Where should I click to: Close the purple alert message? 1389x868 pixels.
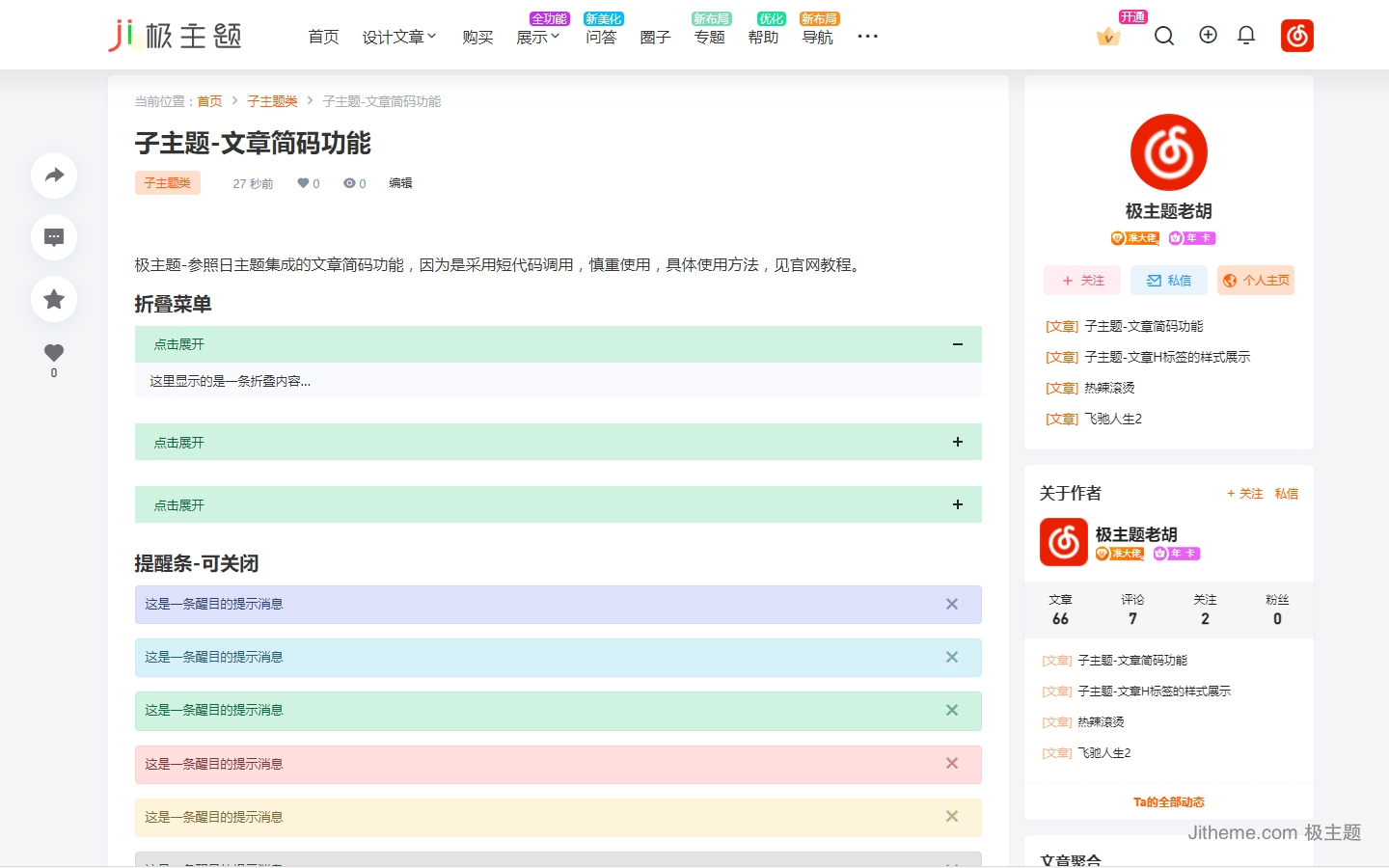click(x=952, y=604)
